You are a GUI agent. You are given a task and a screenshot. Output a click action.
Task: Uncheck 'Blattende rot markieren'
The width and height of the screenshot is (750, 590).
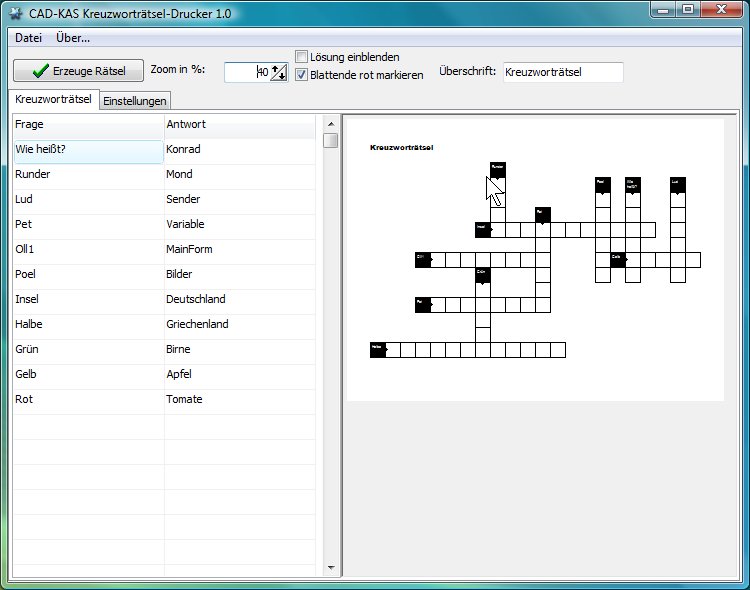coord(302,75)
